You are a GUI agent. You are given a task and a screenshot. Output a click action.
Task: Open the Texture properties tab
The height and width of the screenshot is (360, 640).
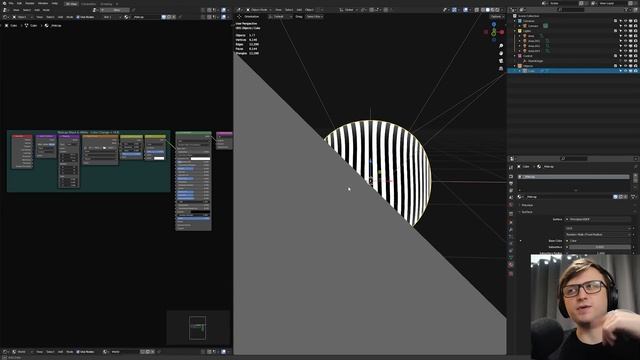click(x=511, y=273)
